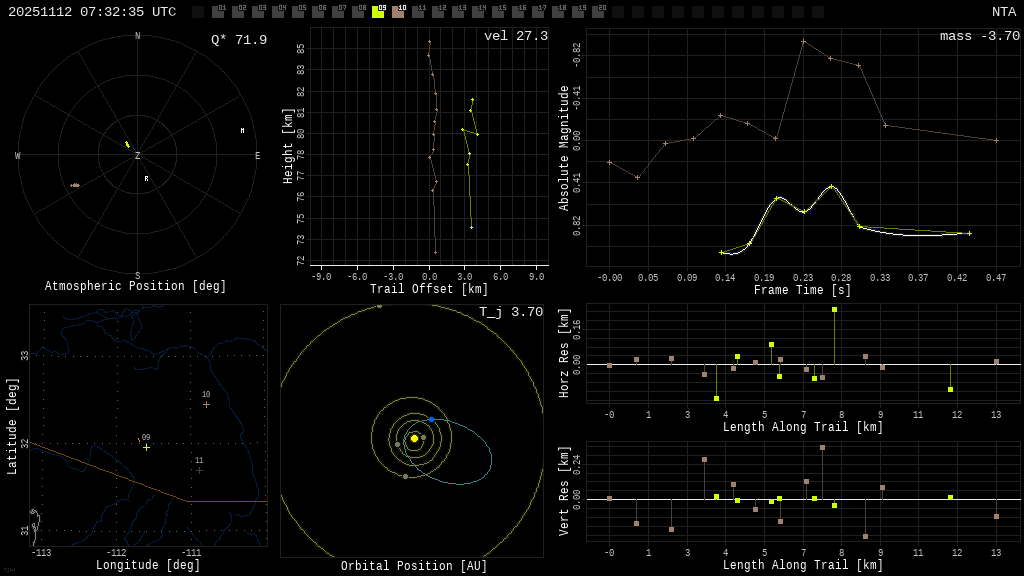Select the highlighted station 09 indicator box
The height and width of the screenshot is (576, 1024).
coord(378,12)
